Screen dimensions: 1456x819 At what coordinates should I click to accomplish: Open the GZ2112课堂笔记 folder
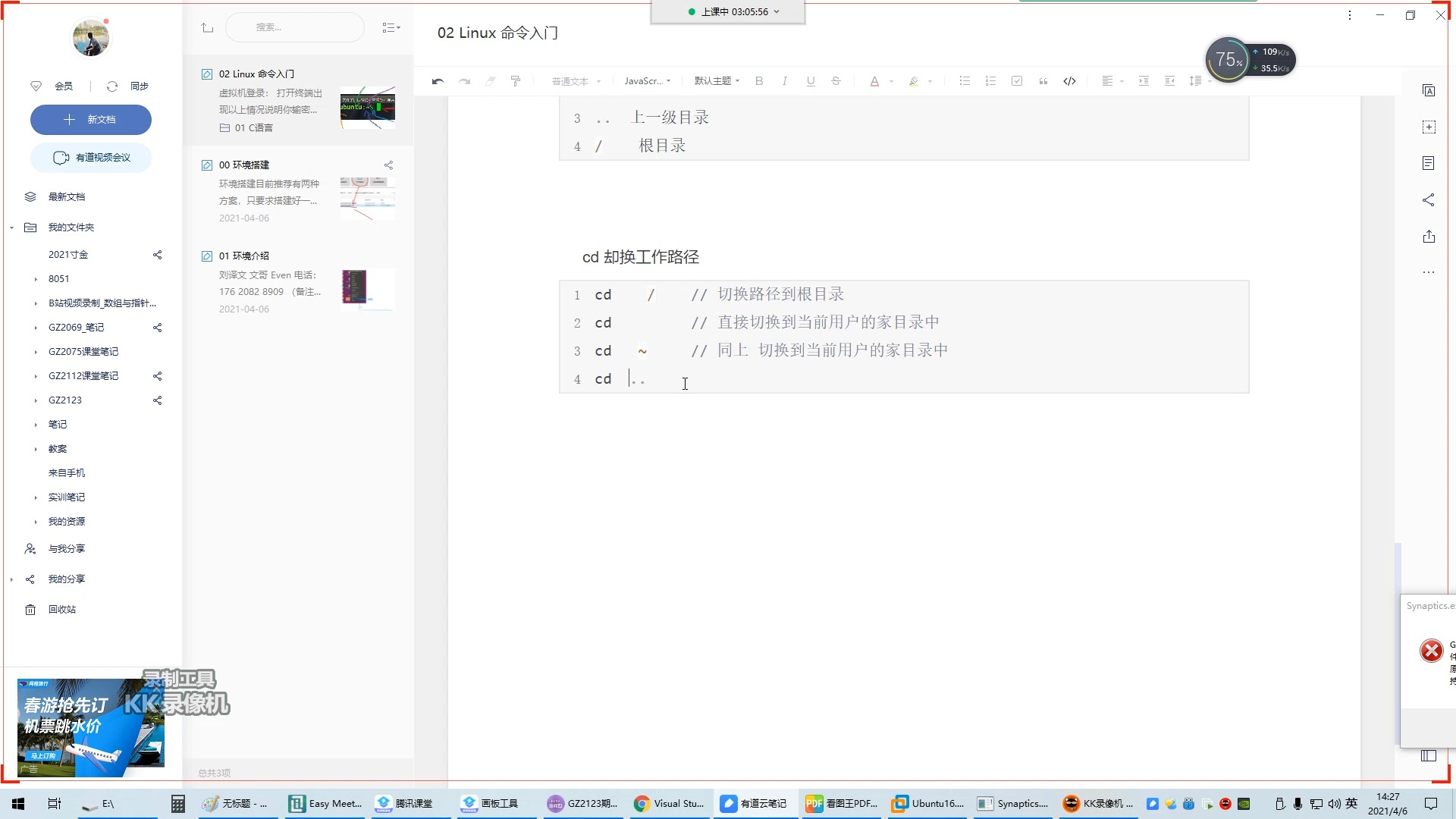[83, 376]
